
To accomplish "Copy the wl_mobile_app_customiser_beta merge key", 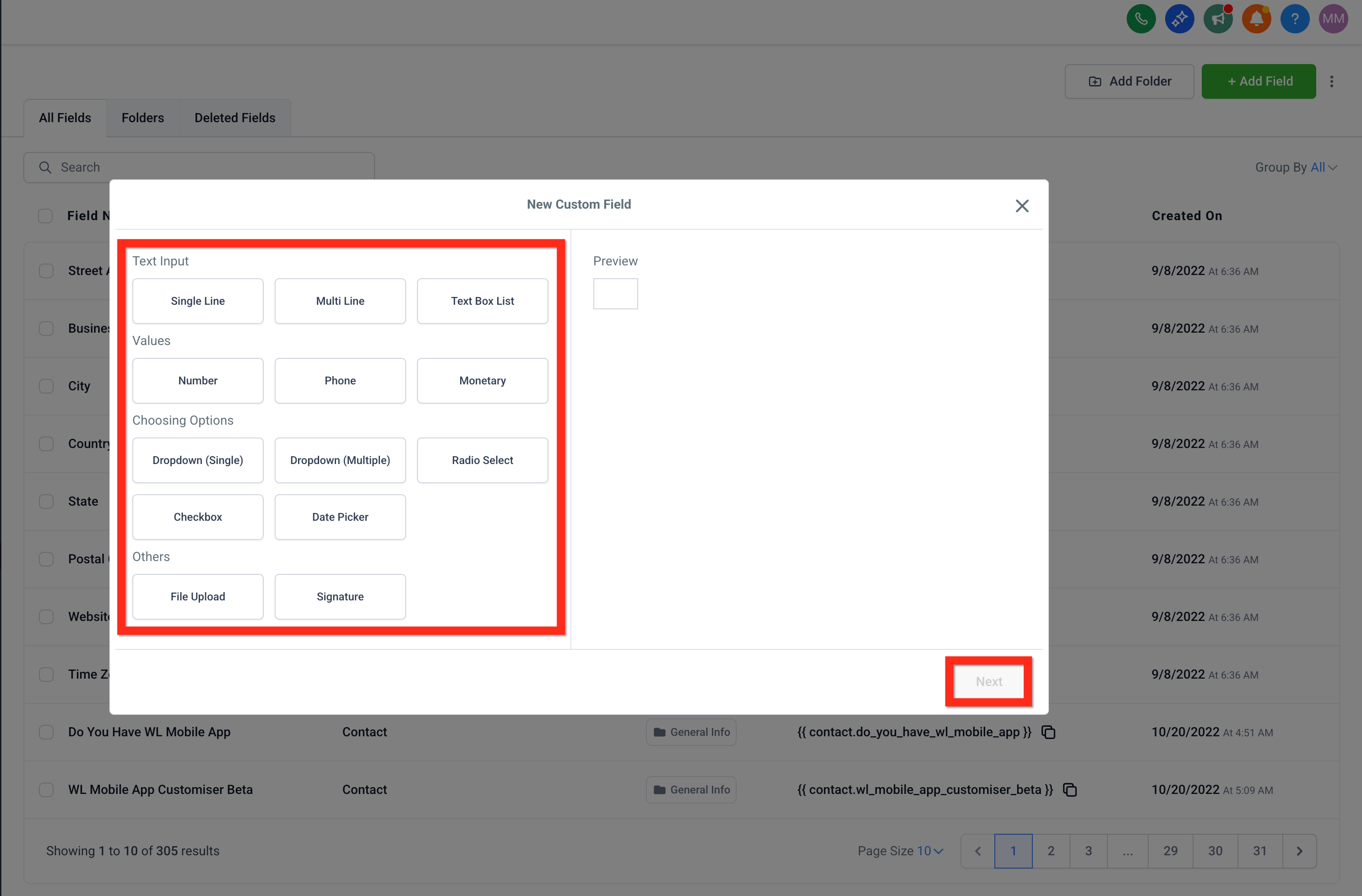I will point(1069,789).
